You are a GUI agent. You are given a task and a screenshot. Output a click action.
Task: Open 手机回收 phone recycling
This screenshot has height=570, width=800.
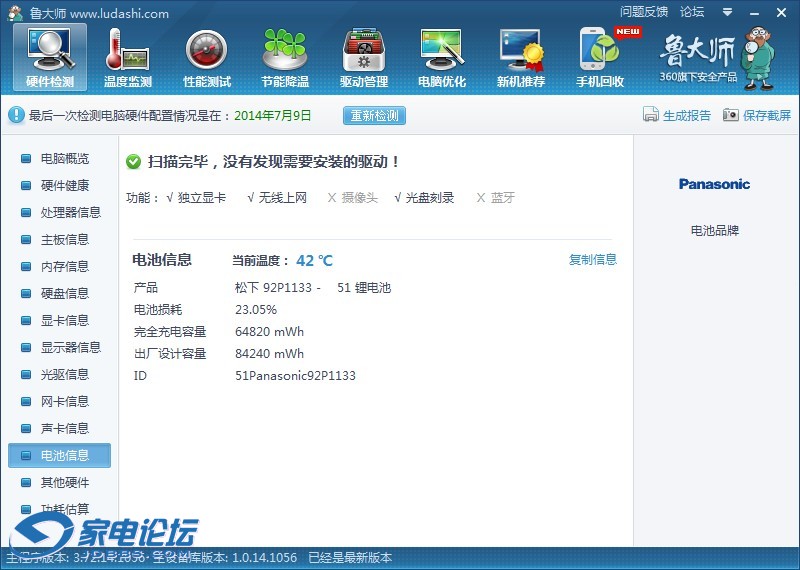[x=599, y=57]
